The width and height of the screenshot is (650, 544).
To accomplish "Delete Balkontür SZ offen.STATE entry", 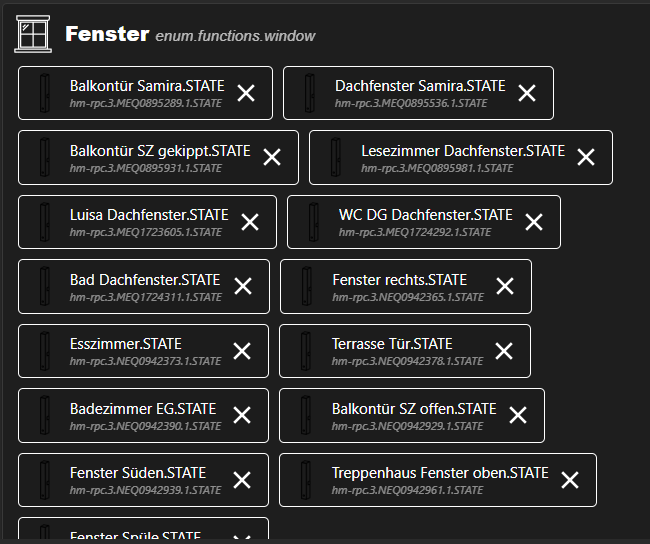I will [518, 415].
